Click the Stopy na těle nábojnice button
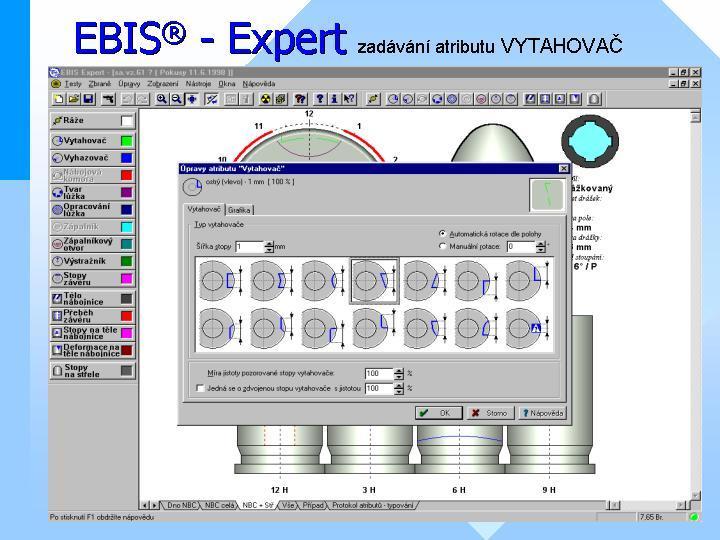720x540 pixels. (x=92, y=333)
